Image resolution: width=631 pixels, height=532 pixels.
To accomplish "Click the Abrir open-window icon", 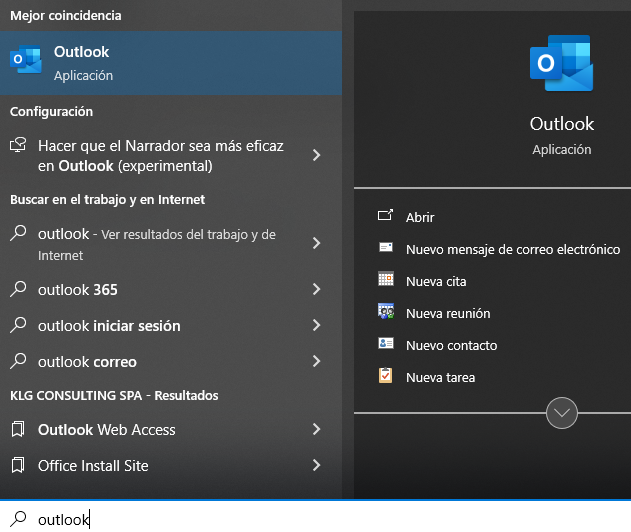I will [x=385, y=215].
